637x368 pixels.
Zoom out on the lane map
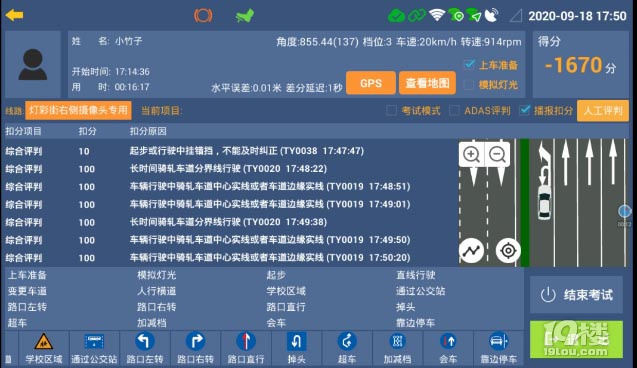[x=497, y=154]
